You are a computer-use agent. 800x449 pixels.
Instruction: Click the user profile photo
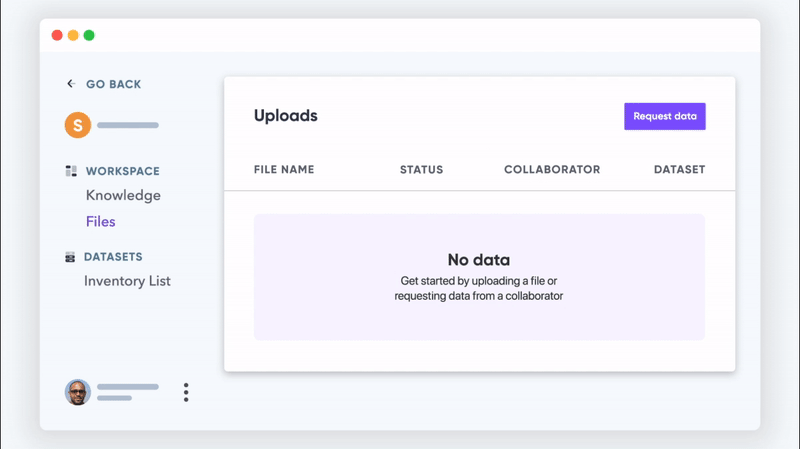pos(78,392)
